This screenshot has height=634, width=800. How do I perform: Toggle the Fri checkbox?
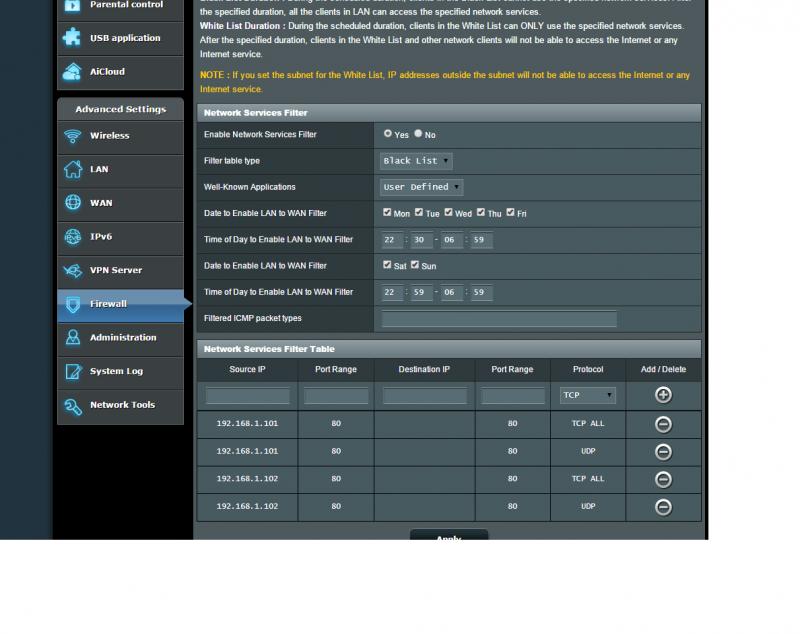pyautogui.click(x=510, y=212)
